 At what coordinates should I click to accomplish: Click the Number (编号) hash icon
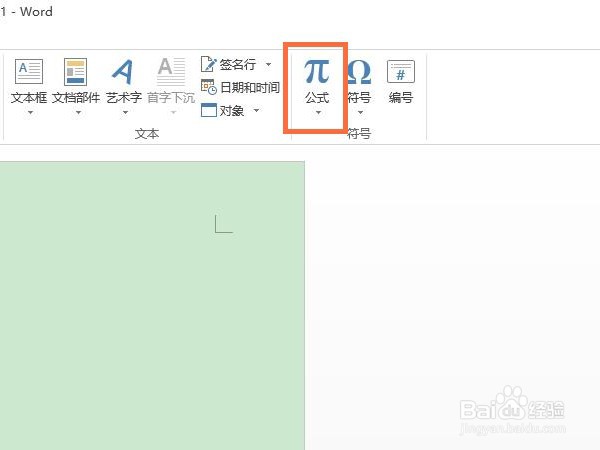point(401,72)
